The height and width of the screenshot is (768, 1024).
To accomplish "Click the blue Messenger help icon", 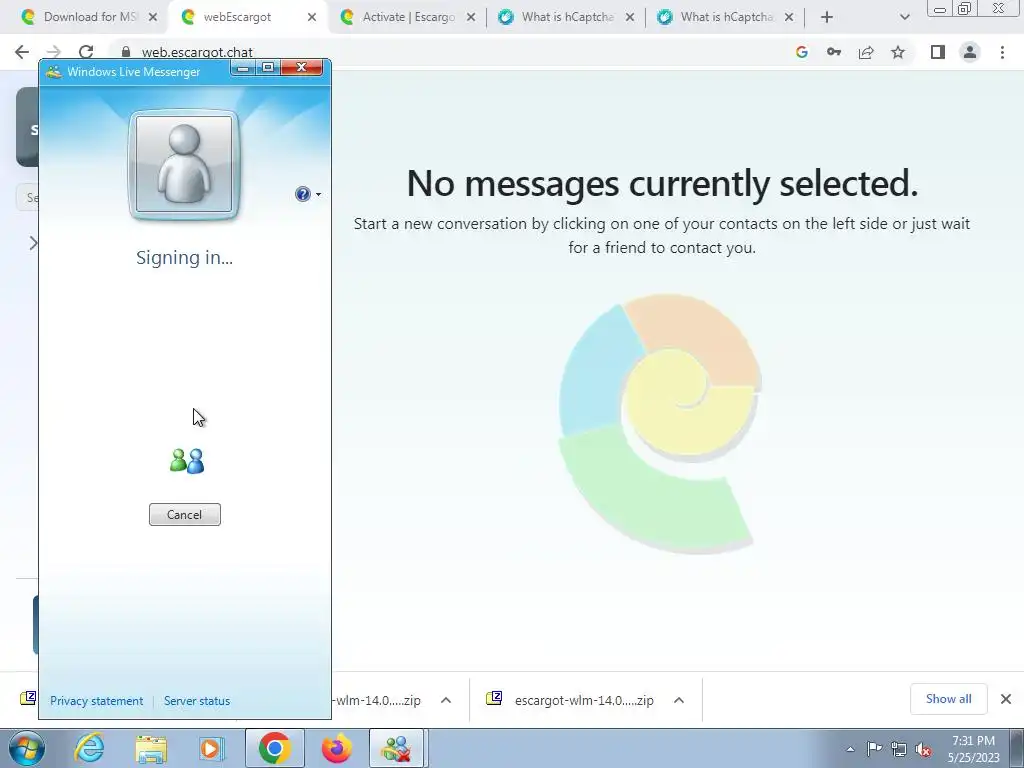I will [x=302, y=194].
